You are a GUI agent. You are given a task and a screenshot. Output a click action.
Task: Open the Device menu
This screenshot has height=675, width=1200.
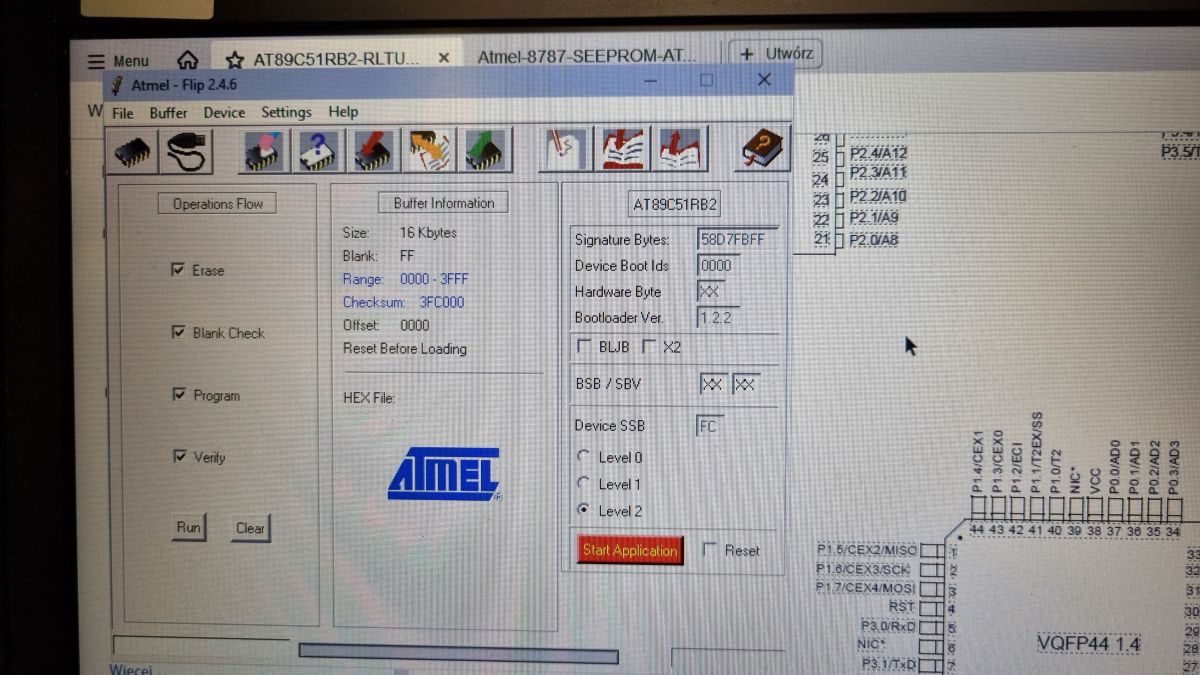click(224, 112)
